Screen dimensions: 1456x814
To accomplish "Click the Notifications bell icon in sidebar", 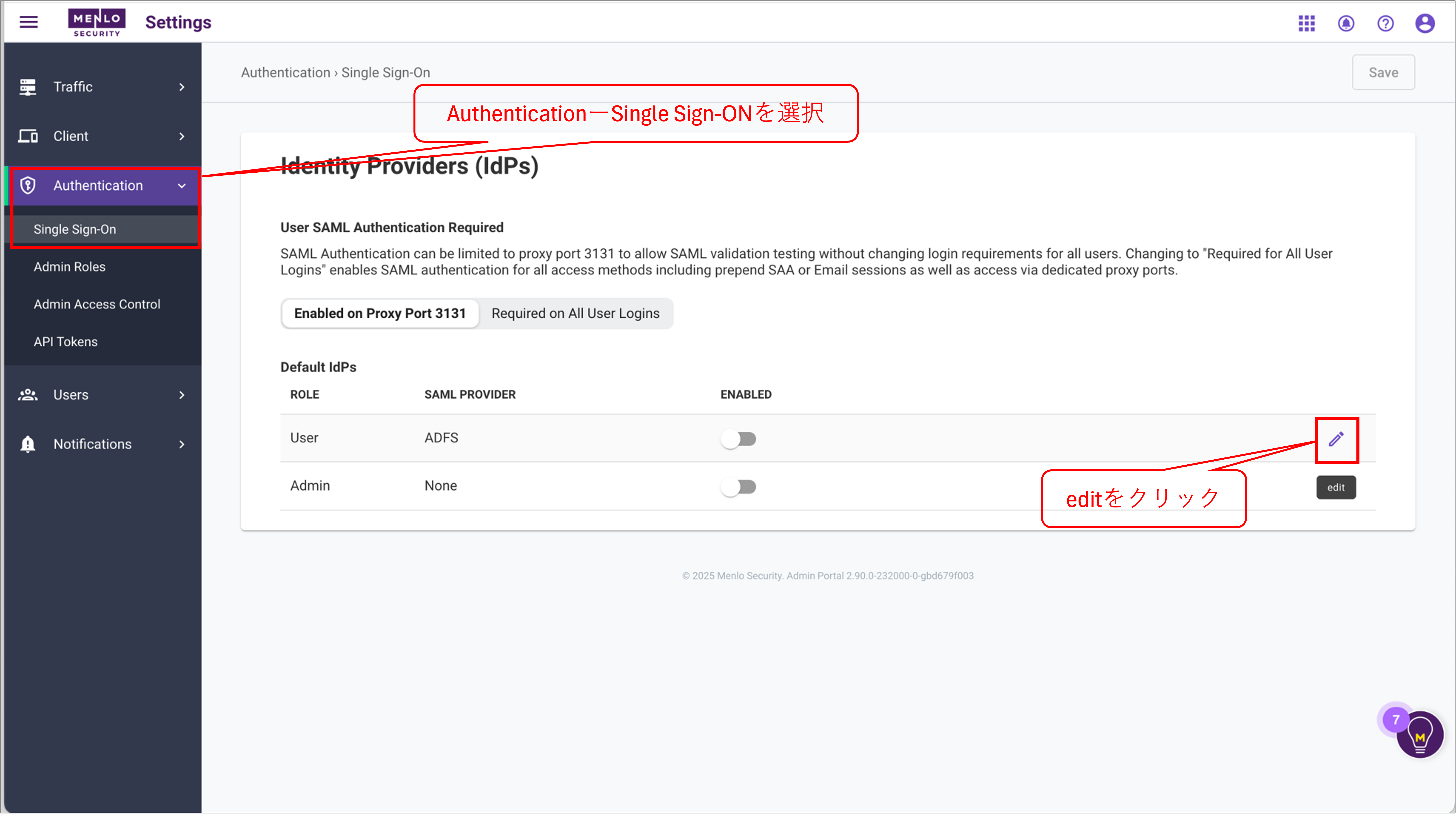I will click(x=28, y=444).
